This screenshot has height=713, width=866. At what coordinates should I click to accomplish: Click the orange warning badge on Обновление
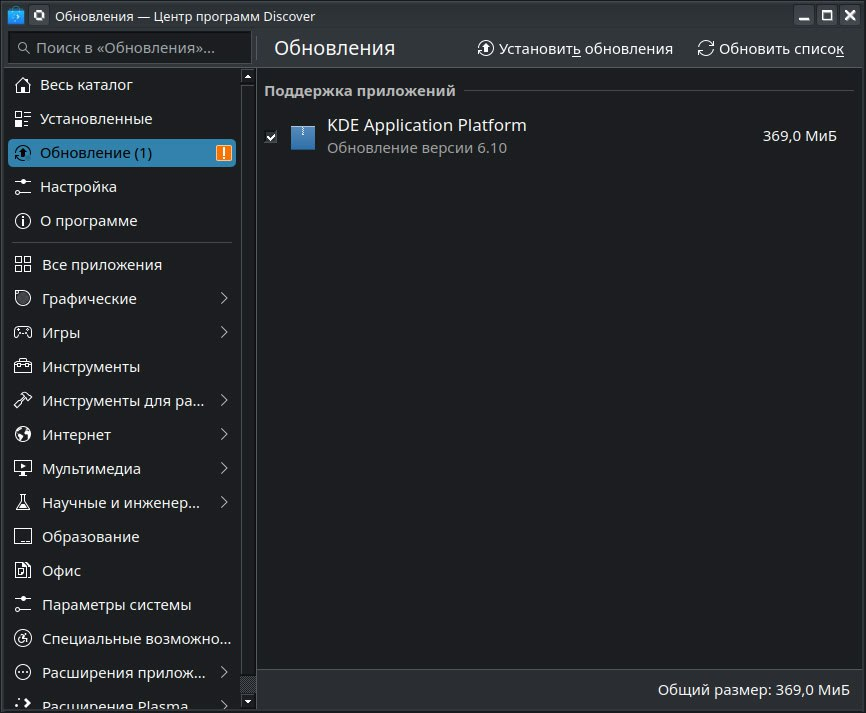click(224, 153)
